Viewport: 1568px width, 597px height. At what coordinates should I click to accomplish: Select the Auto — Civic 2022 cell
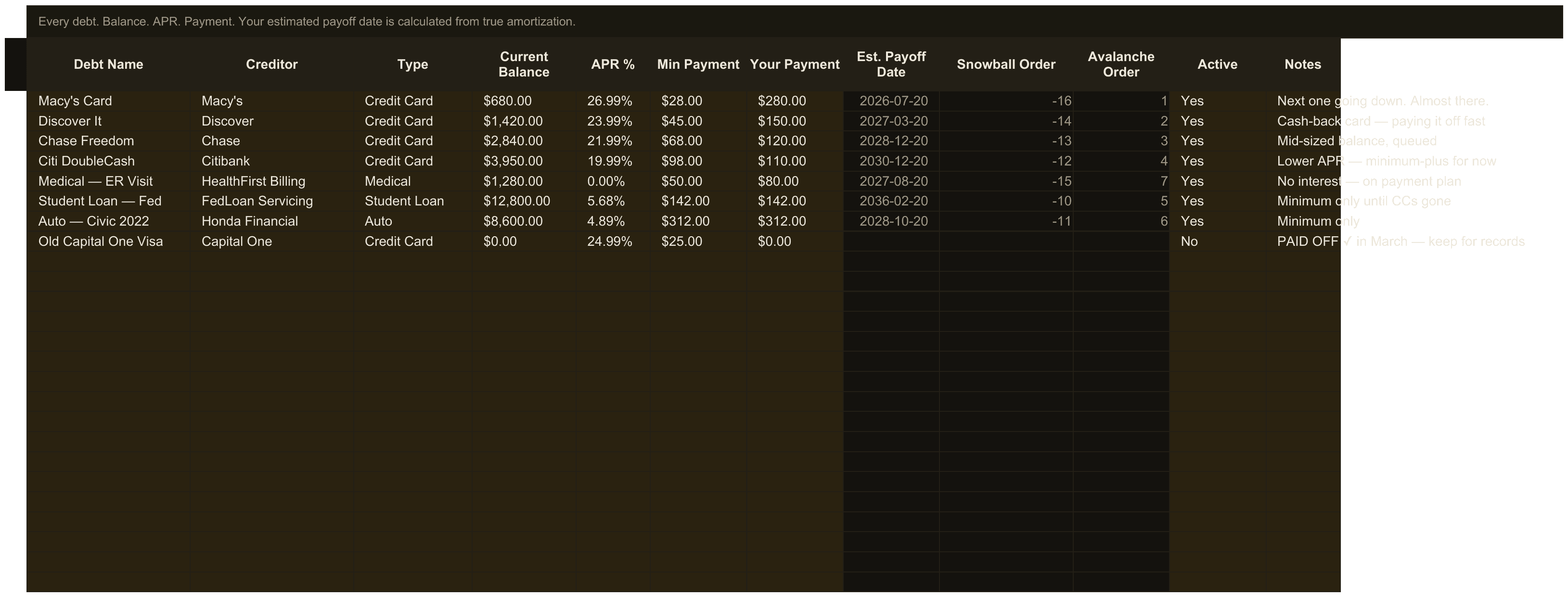coord(108,221)
